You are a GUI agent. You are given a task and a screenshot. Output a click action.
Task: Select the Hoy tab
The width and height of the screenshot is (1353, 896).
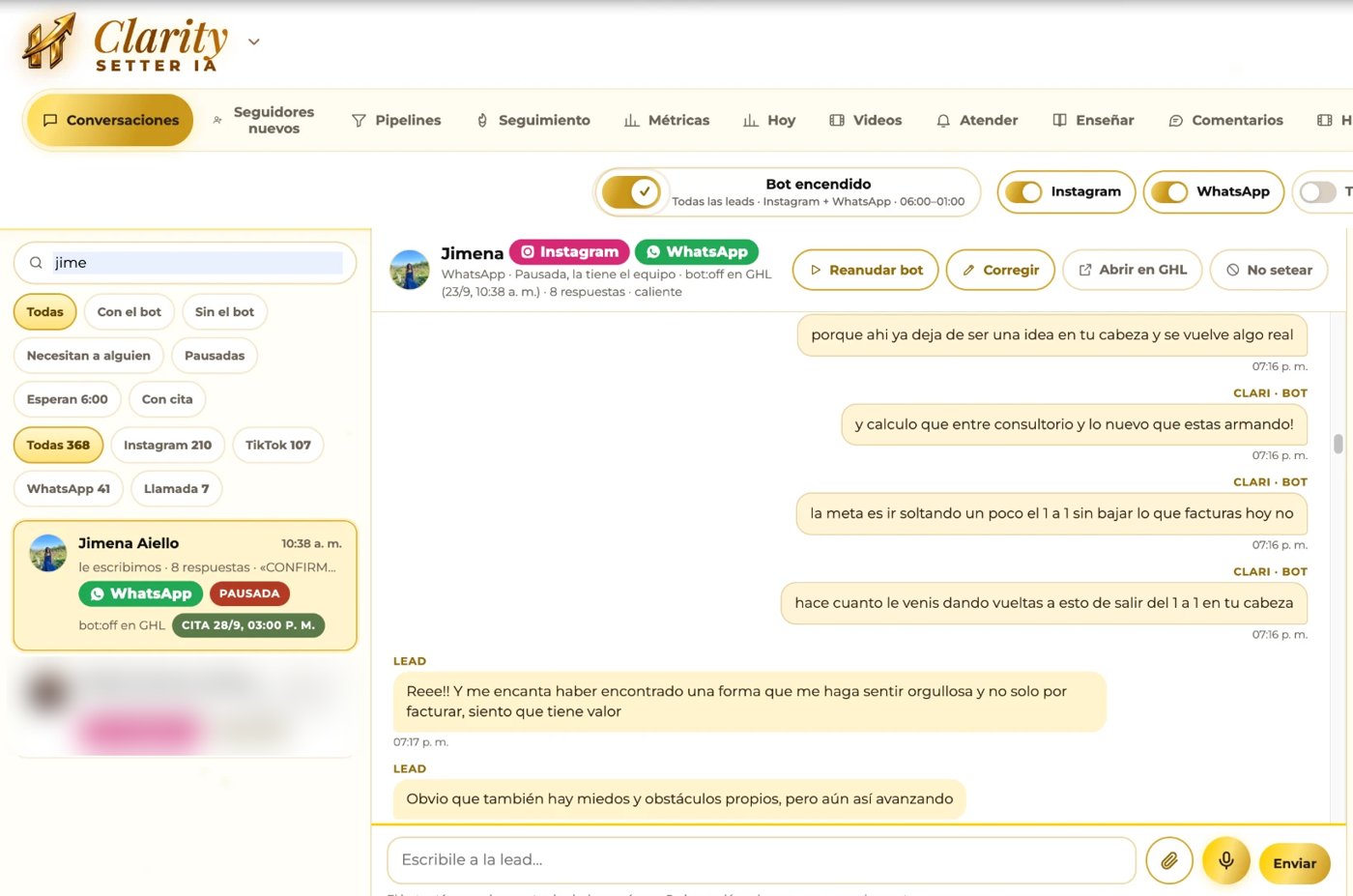point(769,120)
